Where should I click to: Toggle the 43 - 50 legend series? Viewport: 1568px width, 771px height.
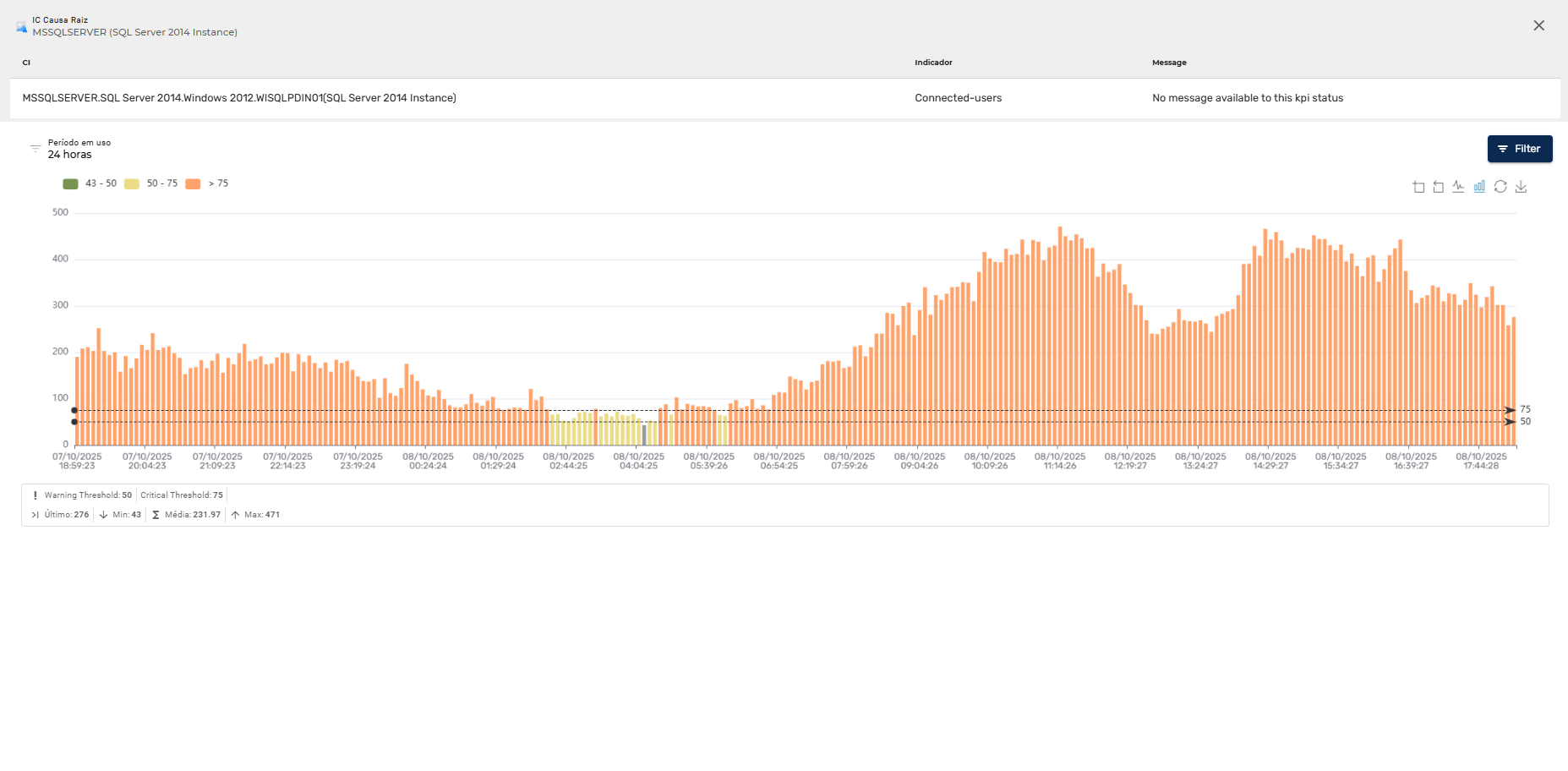pos(90,183)
